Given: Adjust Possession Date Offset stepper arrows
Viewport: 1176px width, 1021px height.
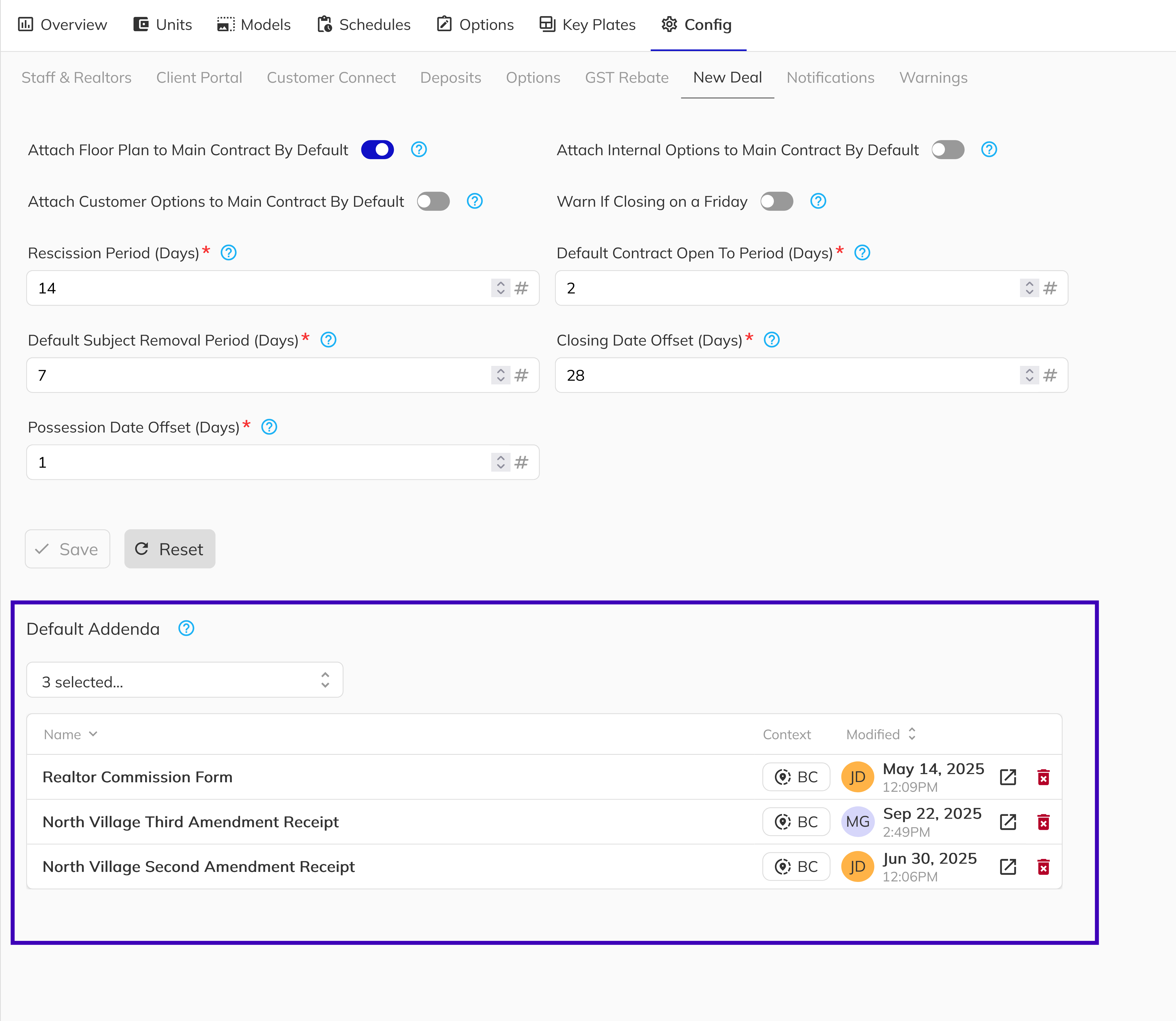Looking at the screenshot, I should coord(501,463).
